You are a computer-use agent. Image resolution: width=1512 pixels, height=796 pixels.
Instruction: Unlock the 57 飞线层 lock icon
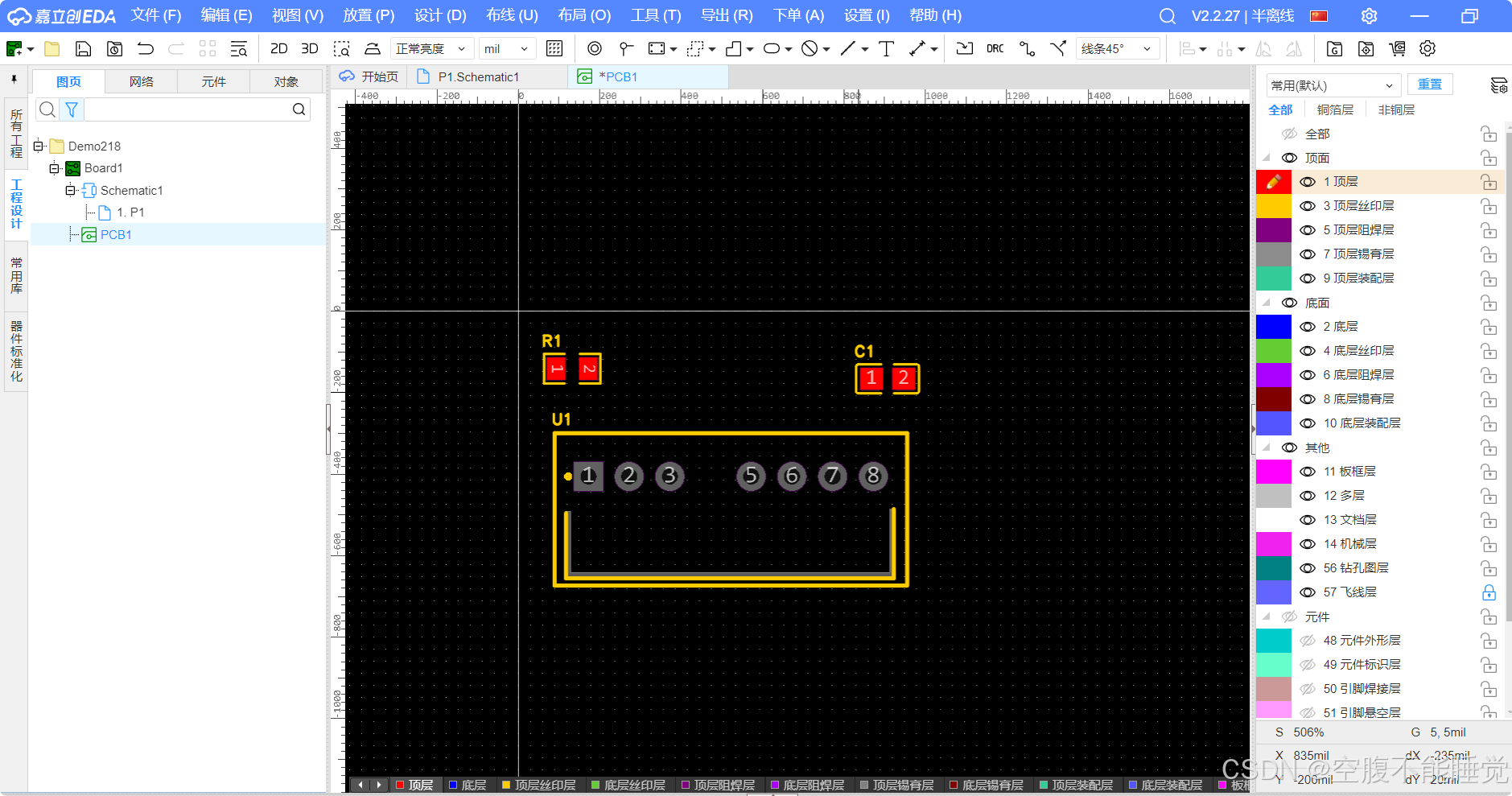click(x=1489, y=592)
